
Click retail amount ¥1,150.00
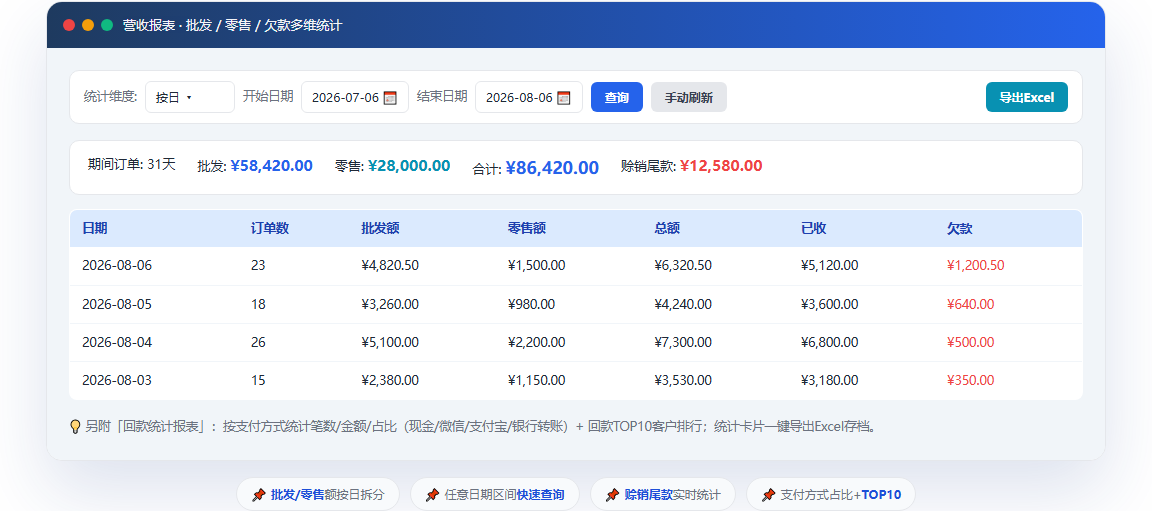tap(536, 380)
